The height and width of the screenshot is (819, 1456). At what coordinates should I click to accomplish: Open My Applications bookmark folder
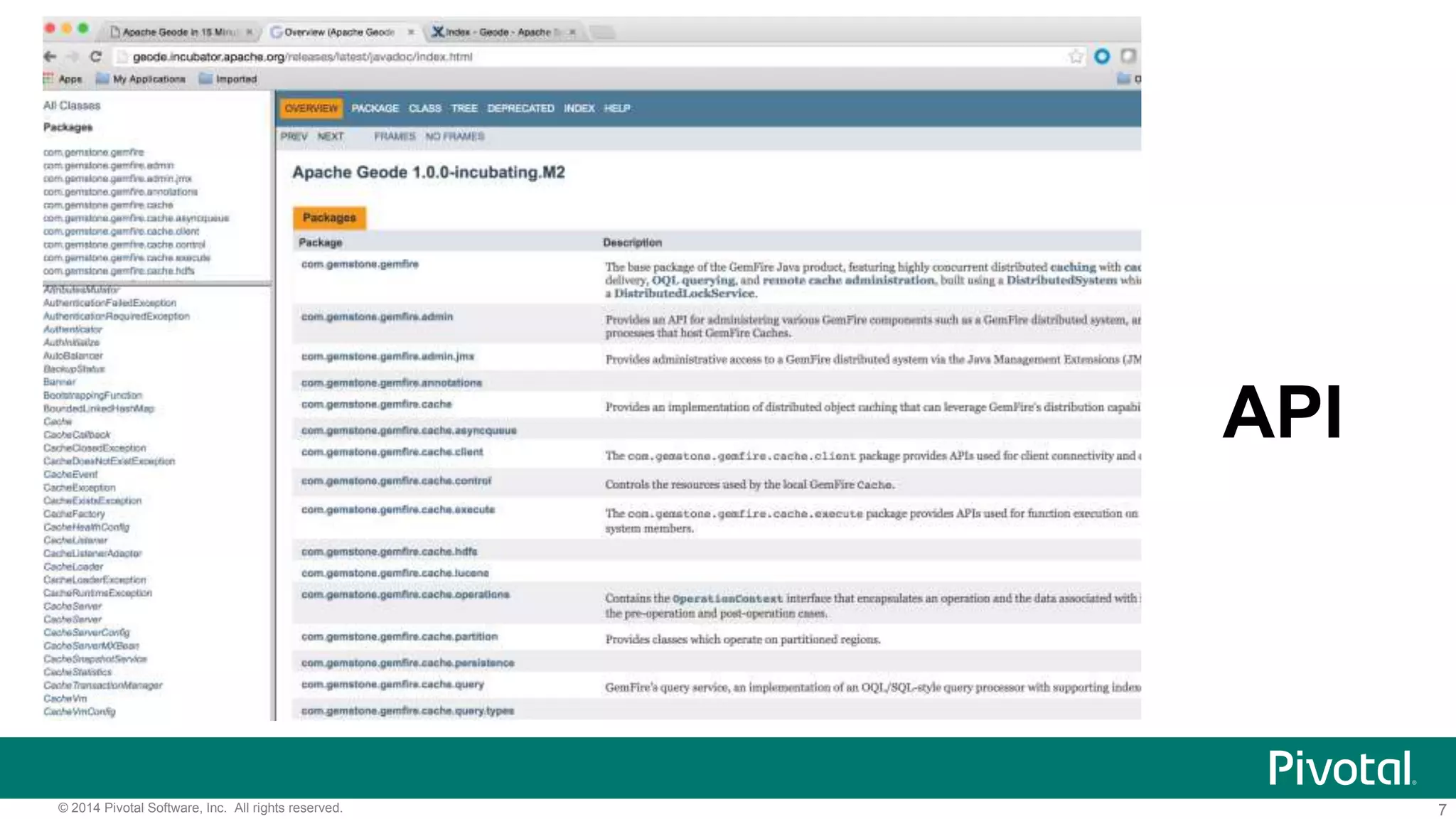(x=141, y=79)
